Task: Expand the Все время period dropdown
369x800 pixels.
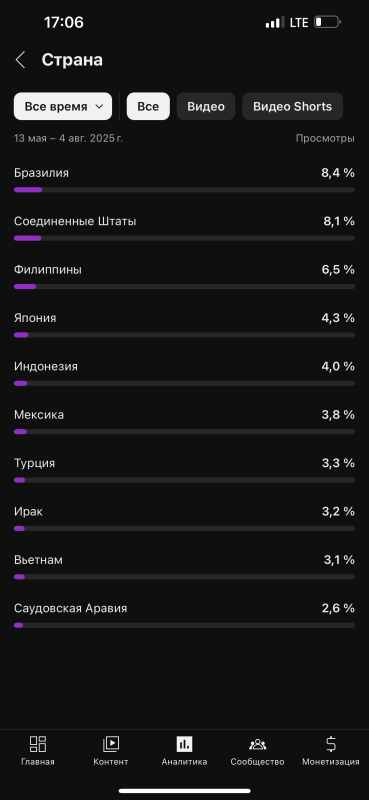Action: pyautogui.click(x=63, y=106)
